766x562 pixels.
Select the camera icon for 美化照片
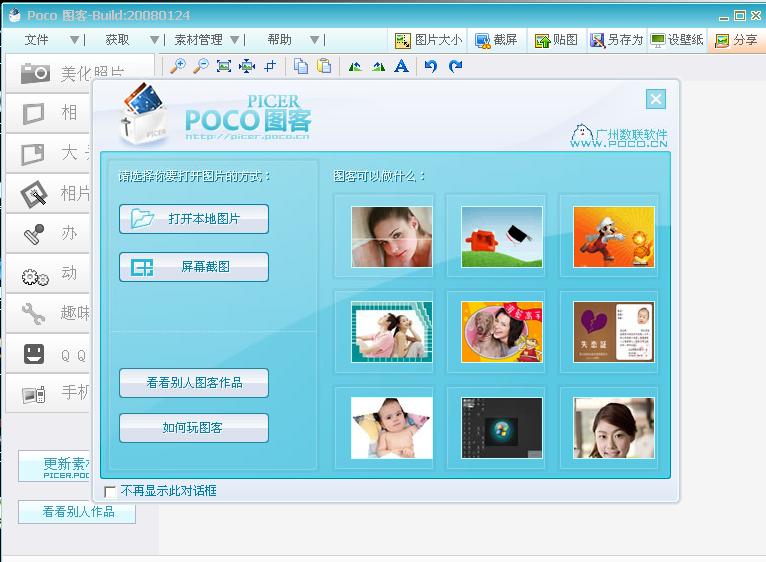pyautogui.click(x=35, y=73)
